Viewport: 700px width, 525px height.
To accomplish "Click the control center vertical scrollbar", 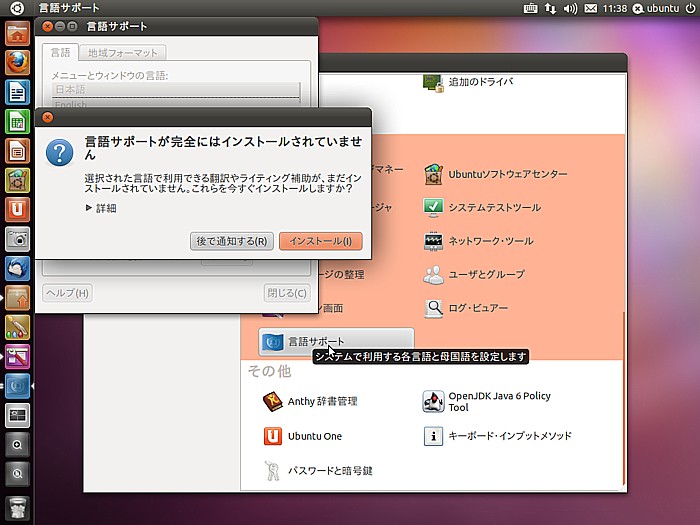I will click(624, 398).
